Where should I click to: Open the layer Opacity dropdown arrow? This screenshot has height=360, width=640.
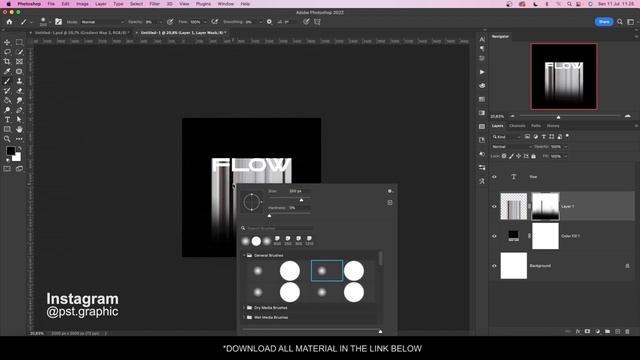pos(565,147)
